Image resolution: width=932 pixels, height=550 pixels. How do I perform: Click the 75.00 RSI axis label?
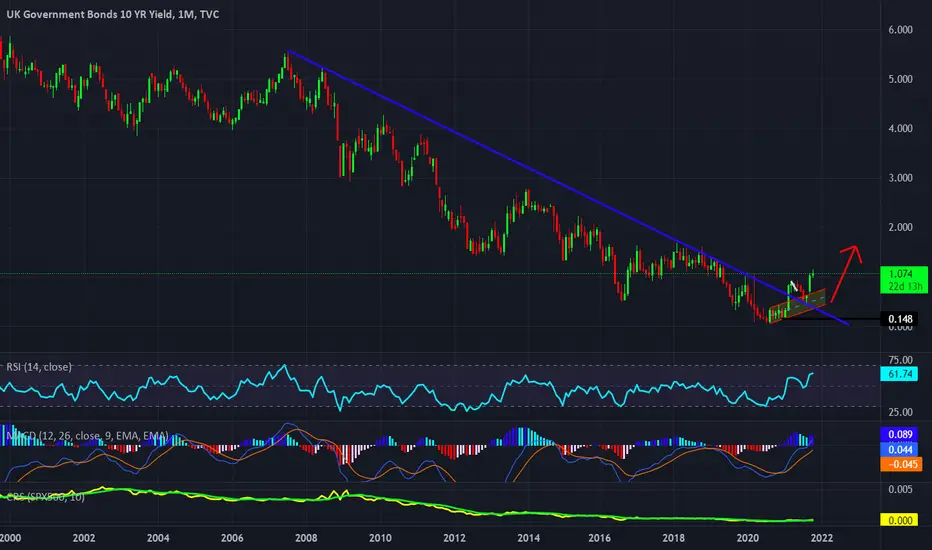click(900, 360)
